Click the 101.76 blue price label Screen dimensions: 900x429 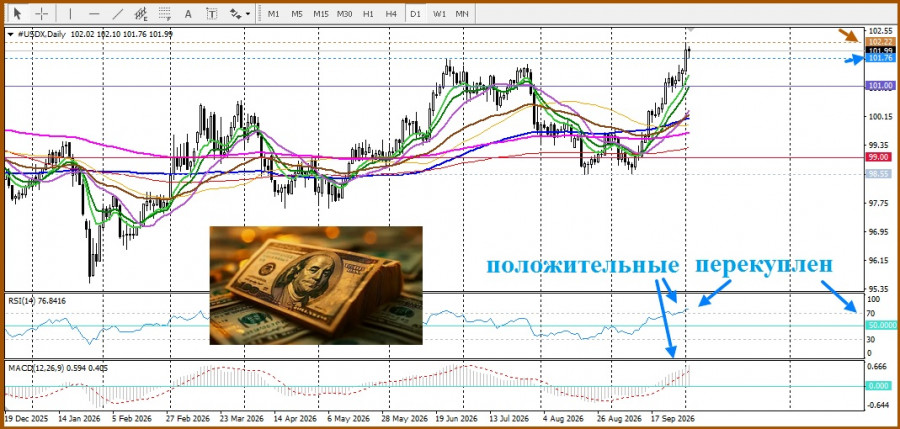[880, 59]
